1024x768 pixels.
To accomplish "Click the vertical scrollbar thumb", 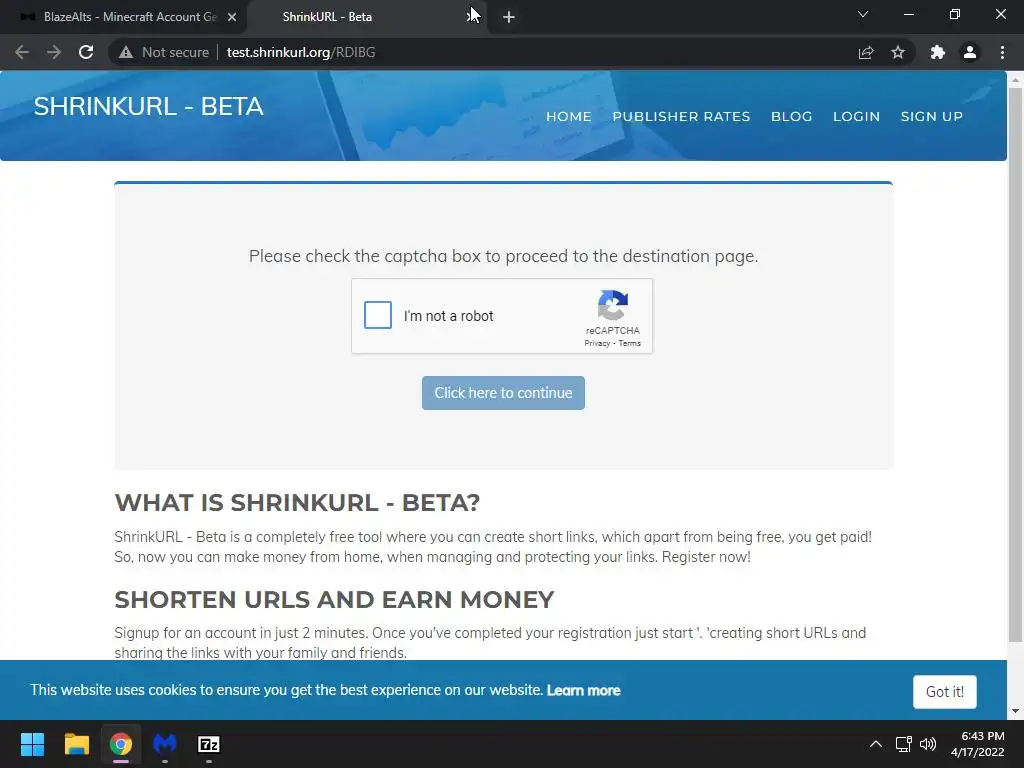I will (1016, 364).
